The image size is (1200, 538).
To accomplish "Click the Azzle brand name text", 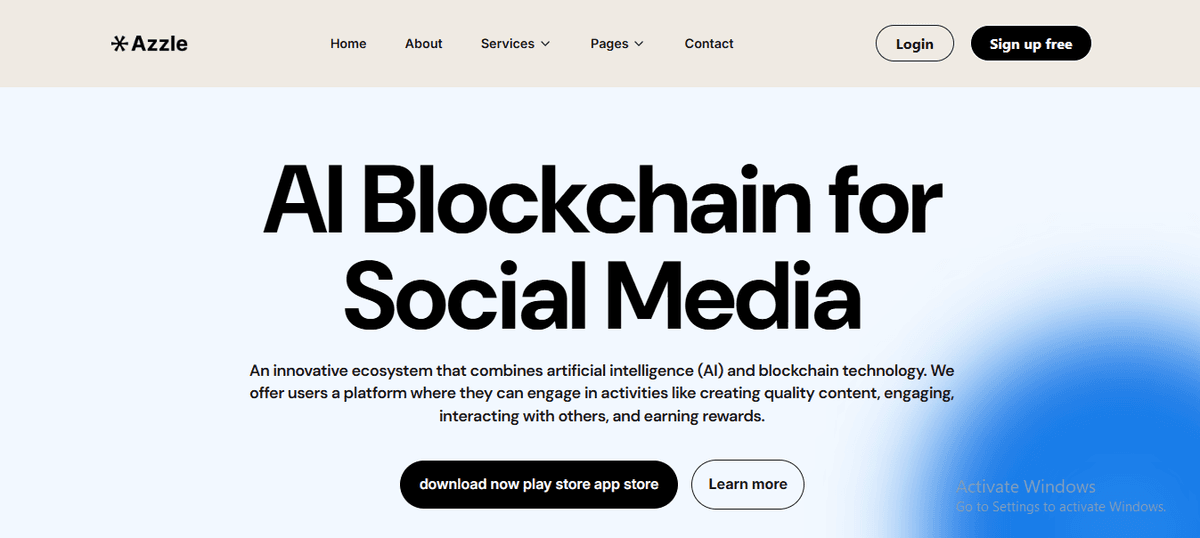I will point(160,43).
